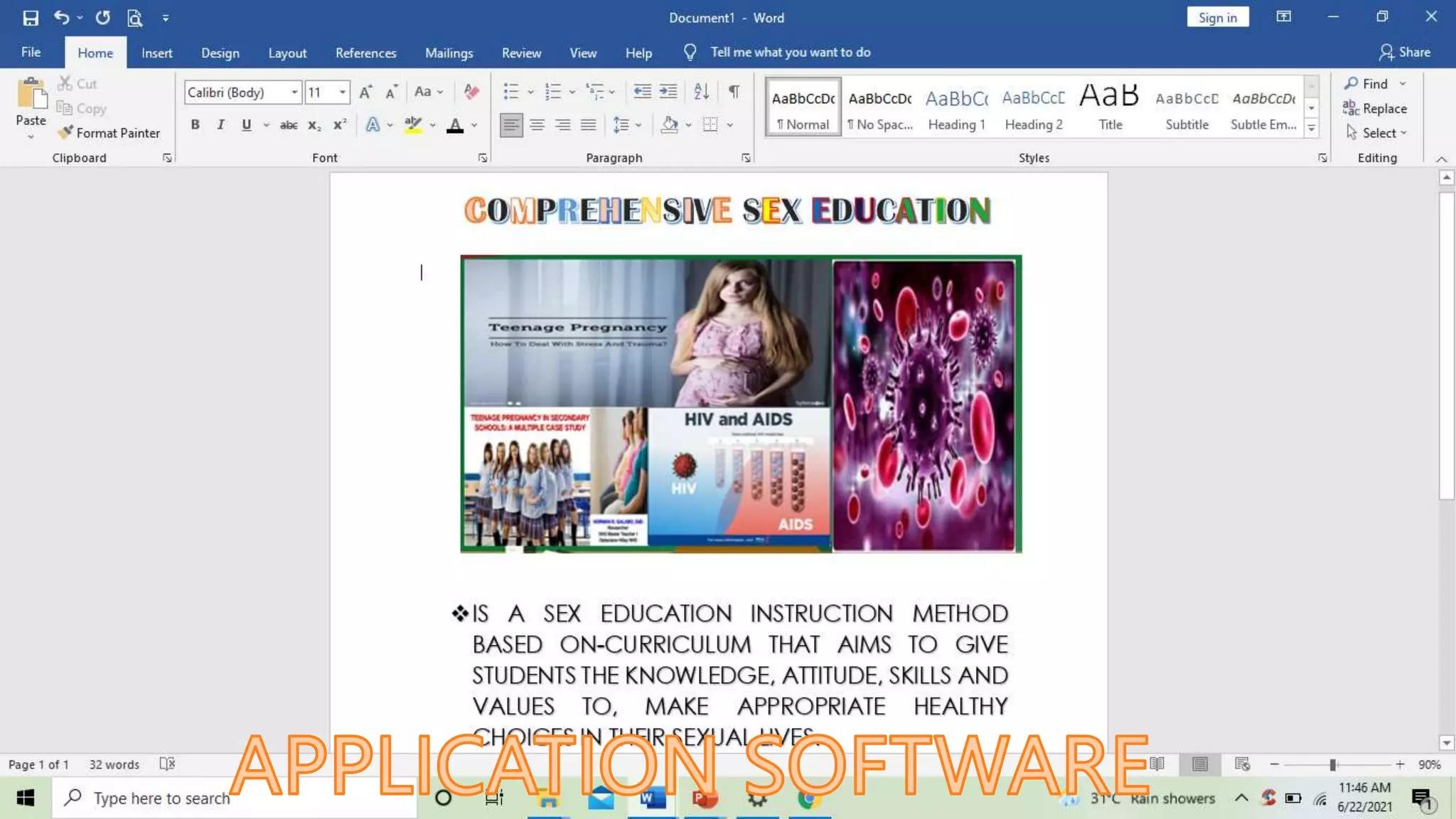Click the Sign in button

[1217, 18]
